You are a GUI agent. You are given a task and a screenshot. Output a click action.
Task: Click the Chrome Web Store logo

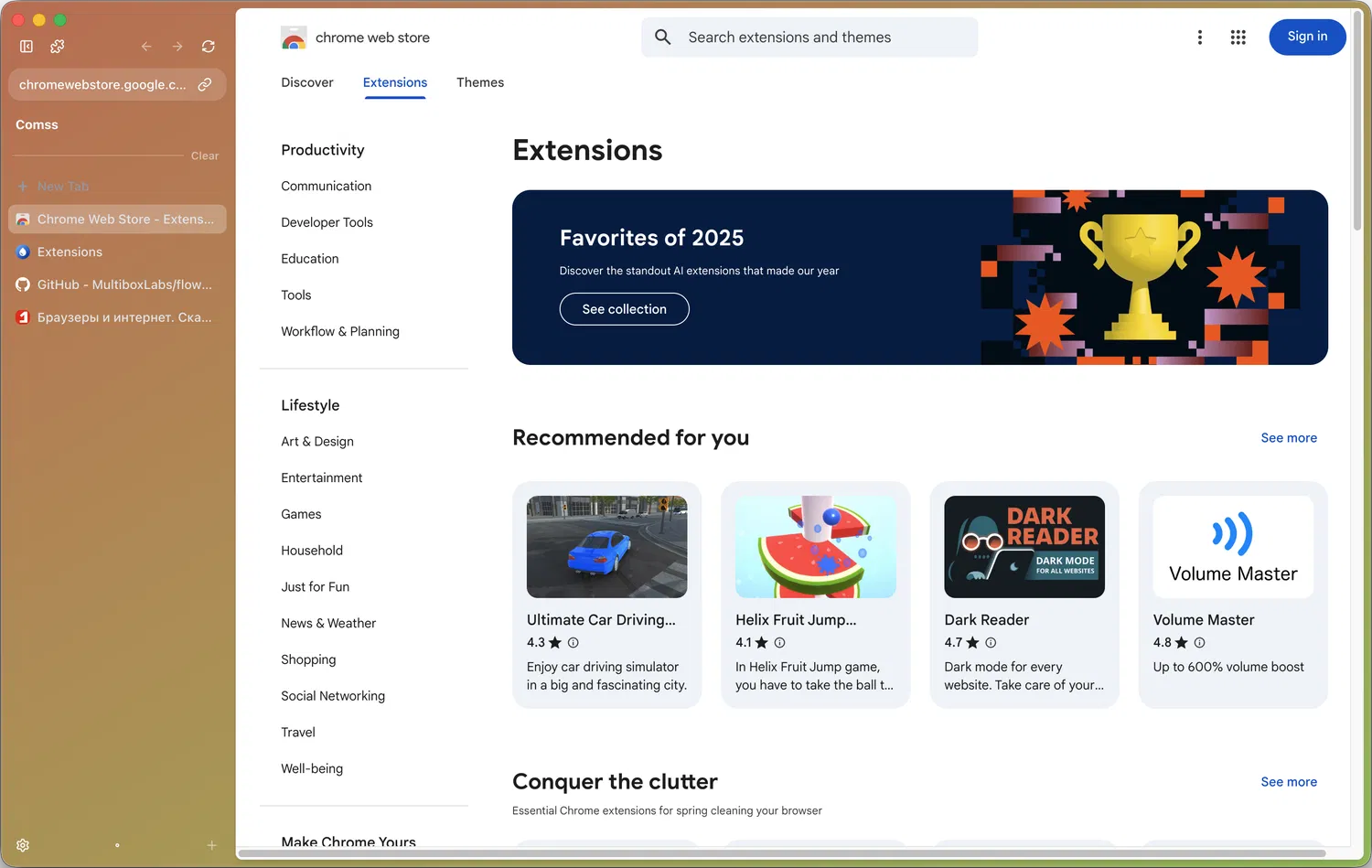coord(294,38)
